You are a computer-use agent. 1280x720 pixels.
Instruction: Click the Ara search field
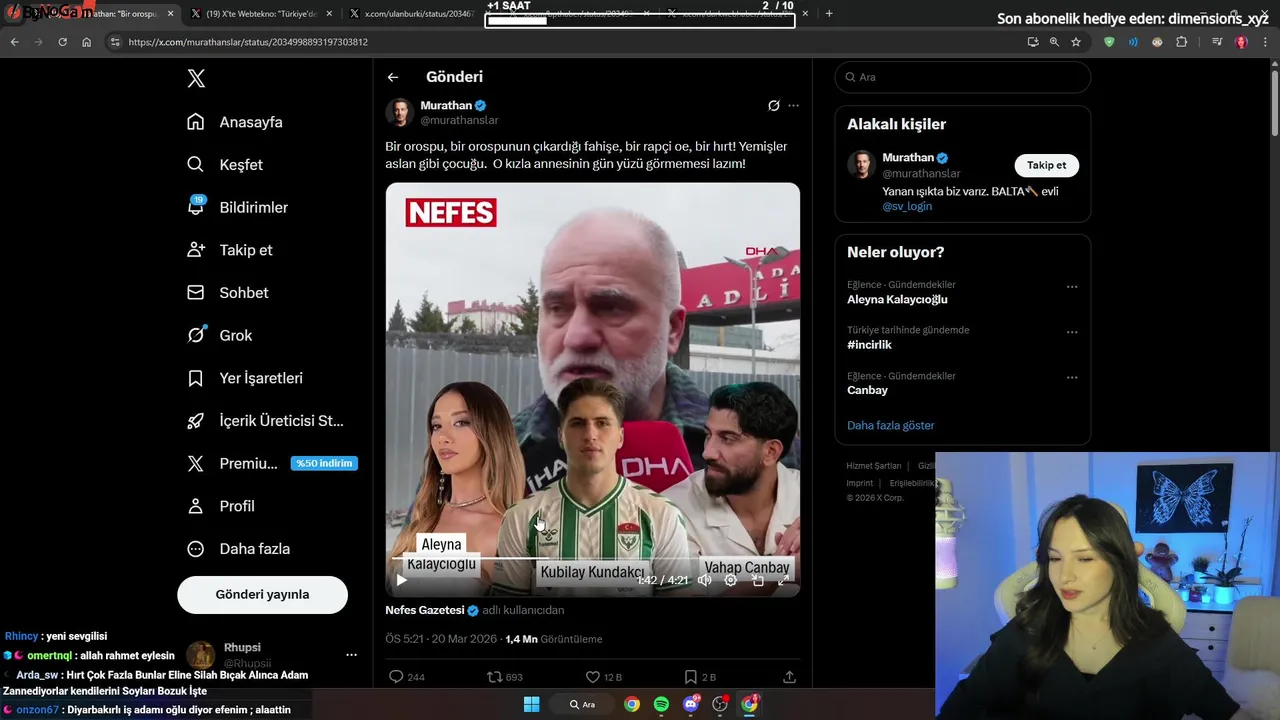click(963, 77)
